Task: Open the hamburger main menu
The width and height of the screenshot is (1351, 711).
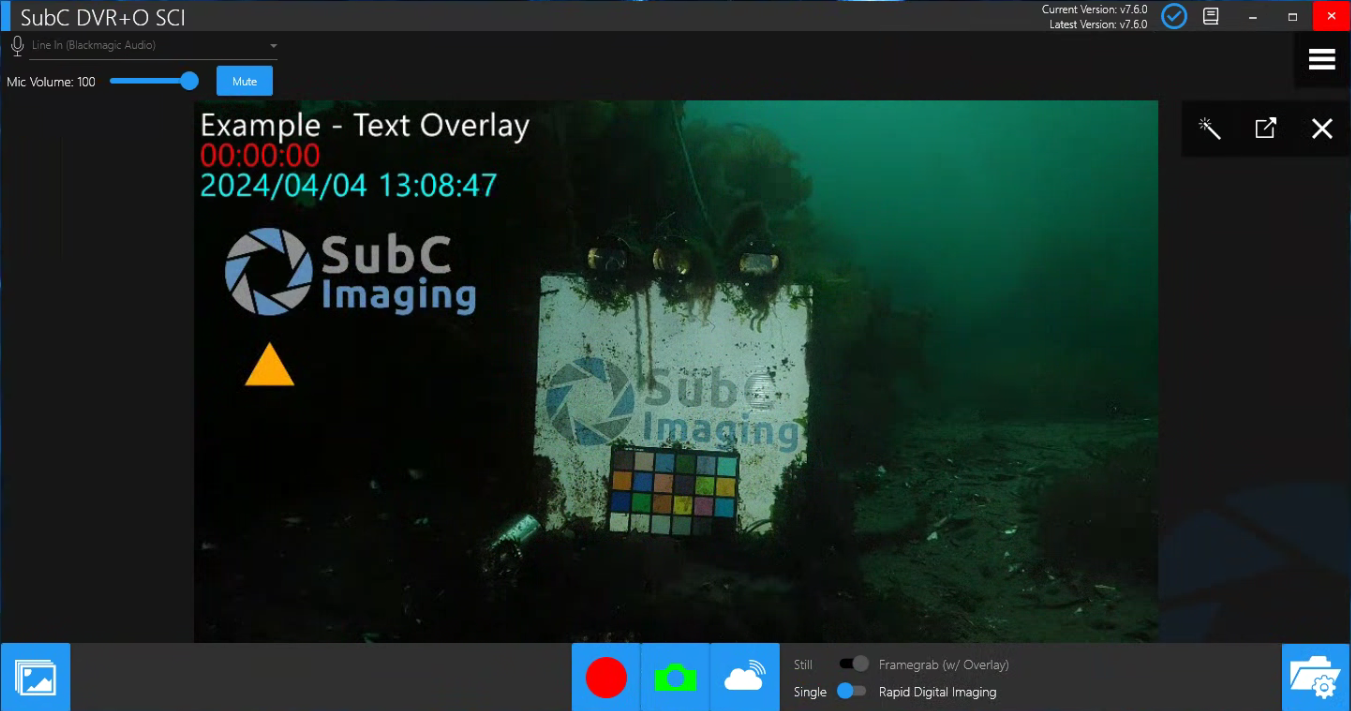Action: (1322, 60)
